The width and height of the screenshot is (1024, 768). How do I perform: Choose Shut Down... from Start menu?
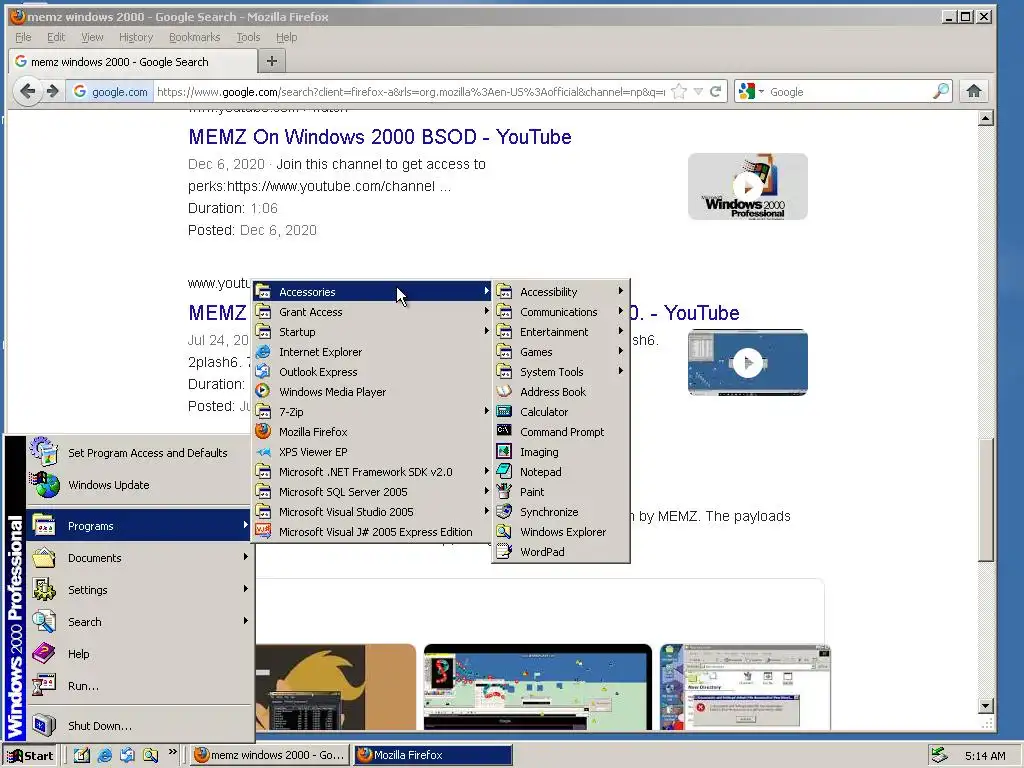[x=138, y=726]
